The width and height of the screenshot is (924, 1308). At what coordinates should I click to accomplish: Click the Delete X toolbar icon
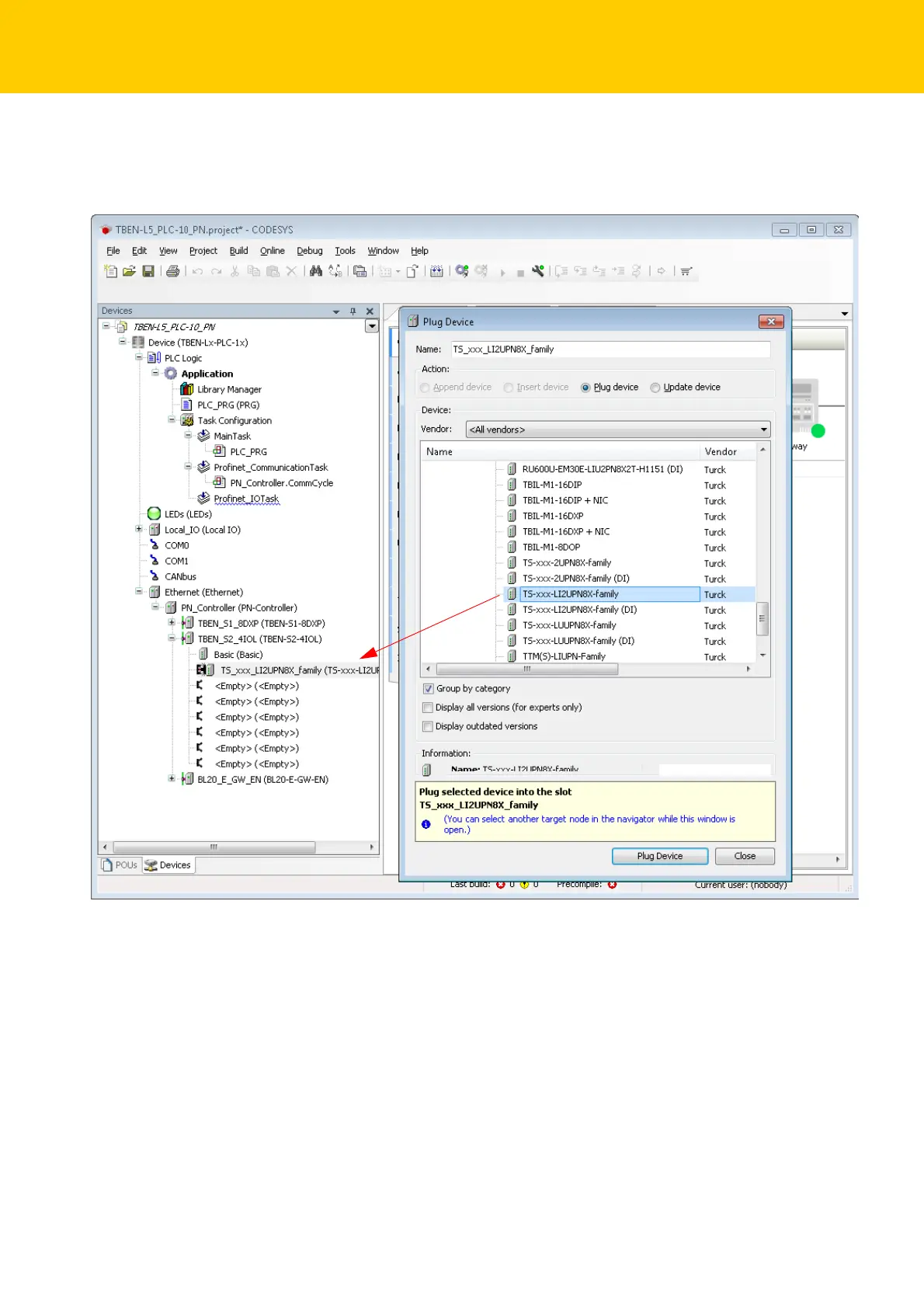click(291, 271)
